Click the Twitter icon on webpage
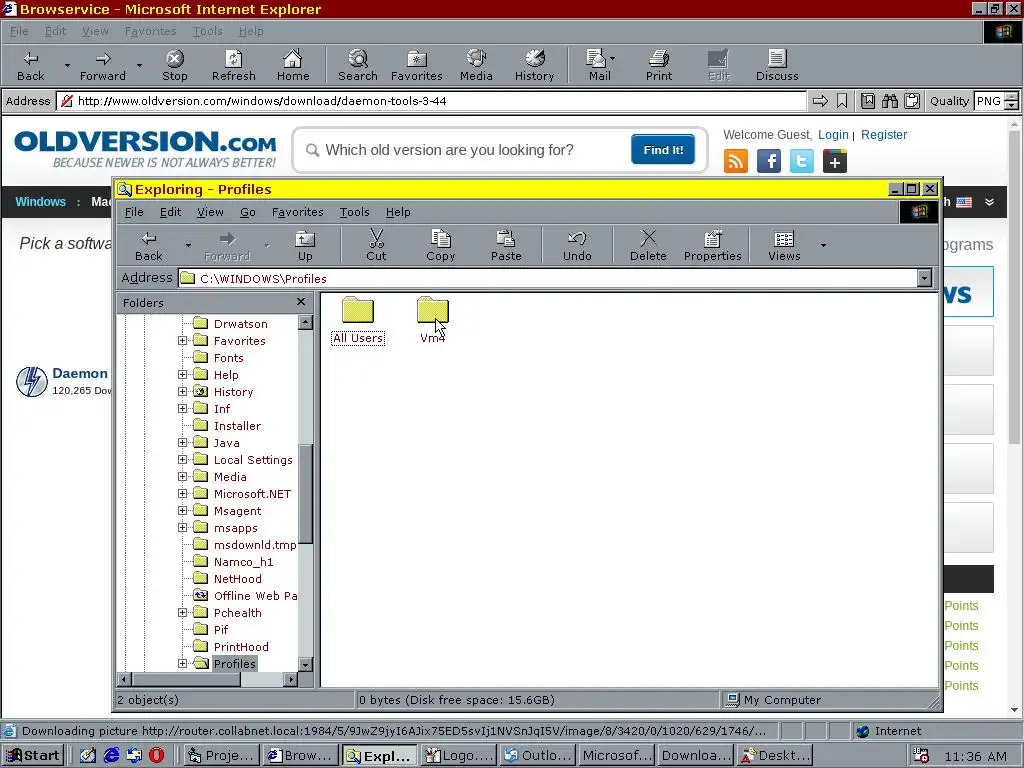This screenshot has height=768, width=1024. 801,161
